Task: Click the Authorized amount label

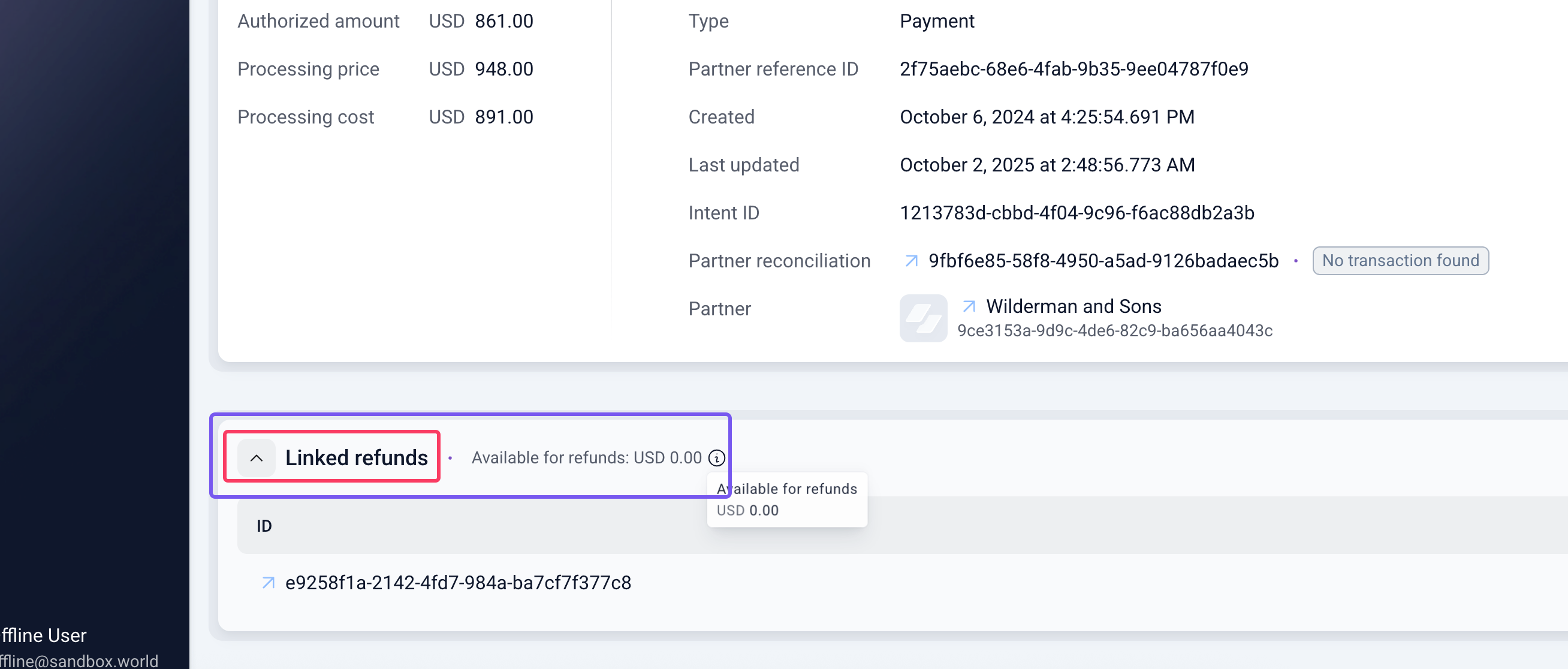Action: coord(318,22)
